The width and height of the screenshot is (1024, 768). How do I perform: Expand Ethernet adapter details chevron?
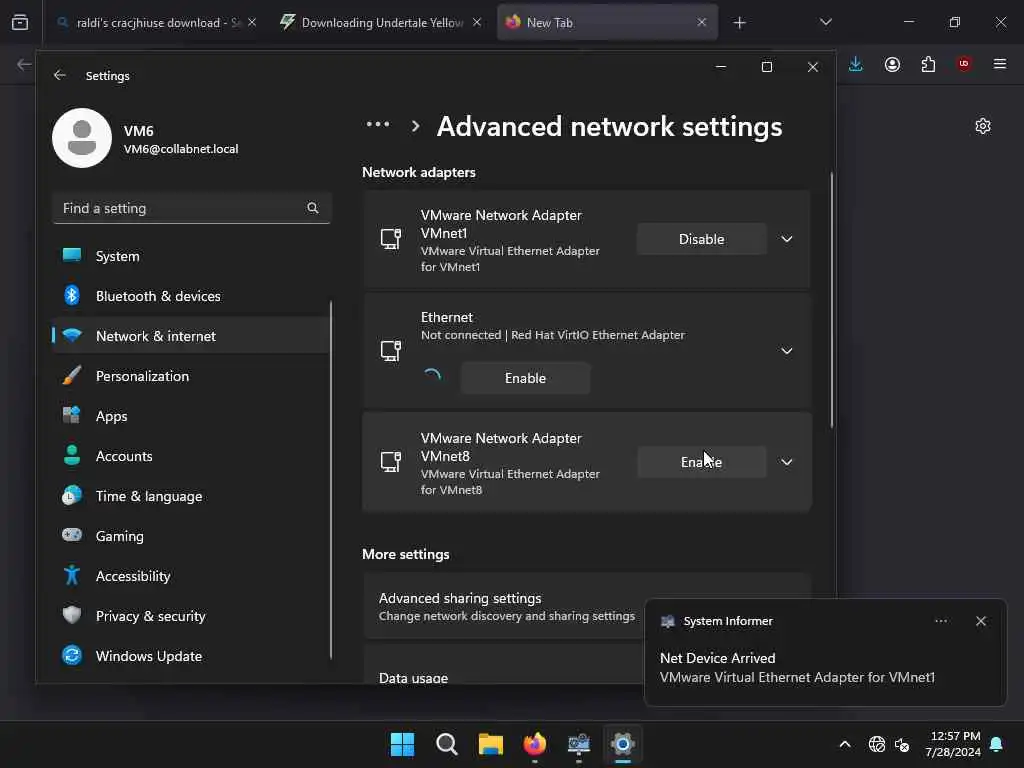pos(787,351)
